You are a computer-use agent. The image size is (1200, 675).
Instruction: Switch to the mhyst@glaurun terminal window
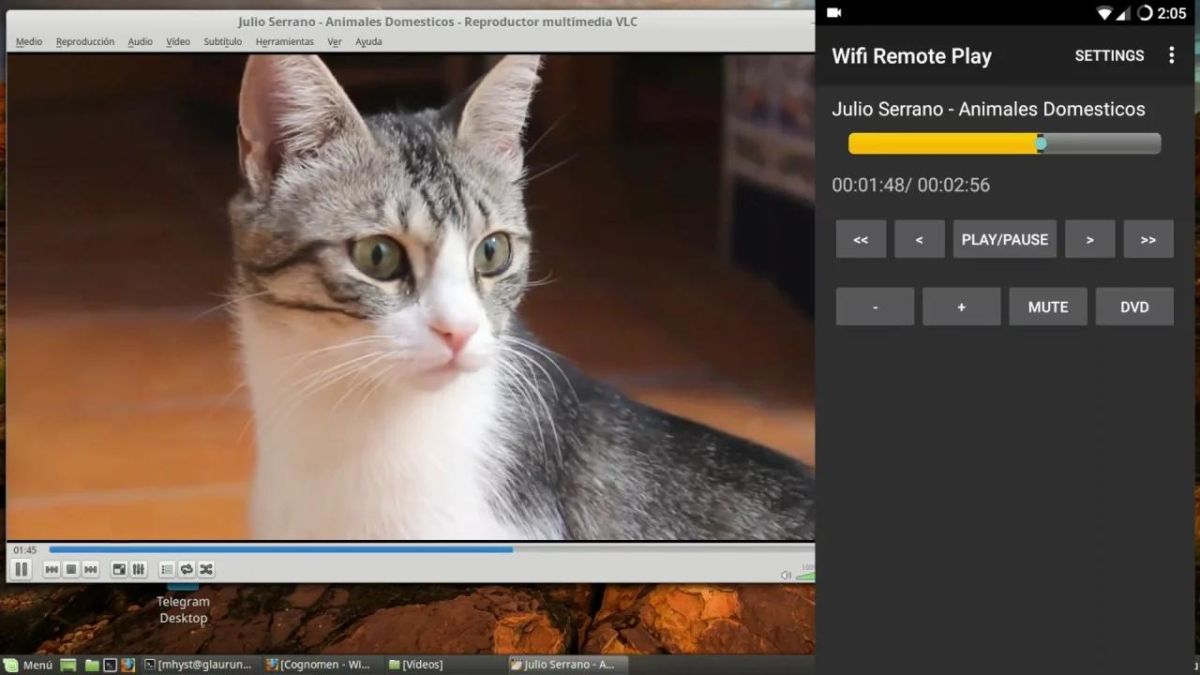coord(201,664)
